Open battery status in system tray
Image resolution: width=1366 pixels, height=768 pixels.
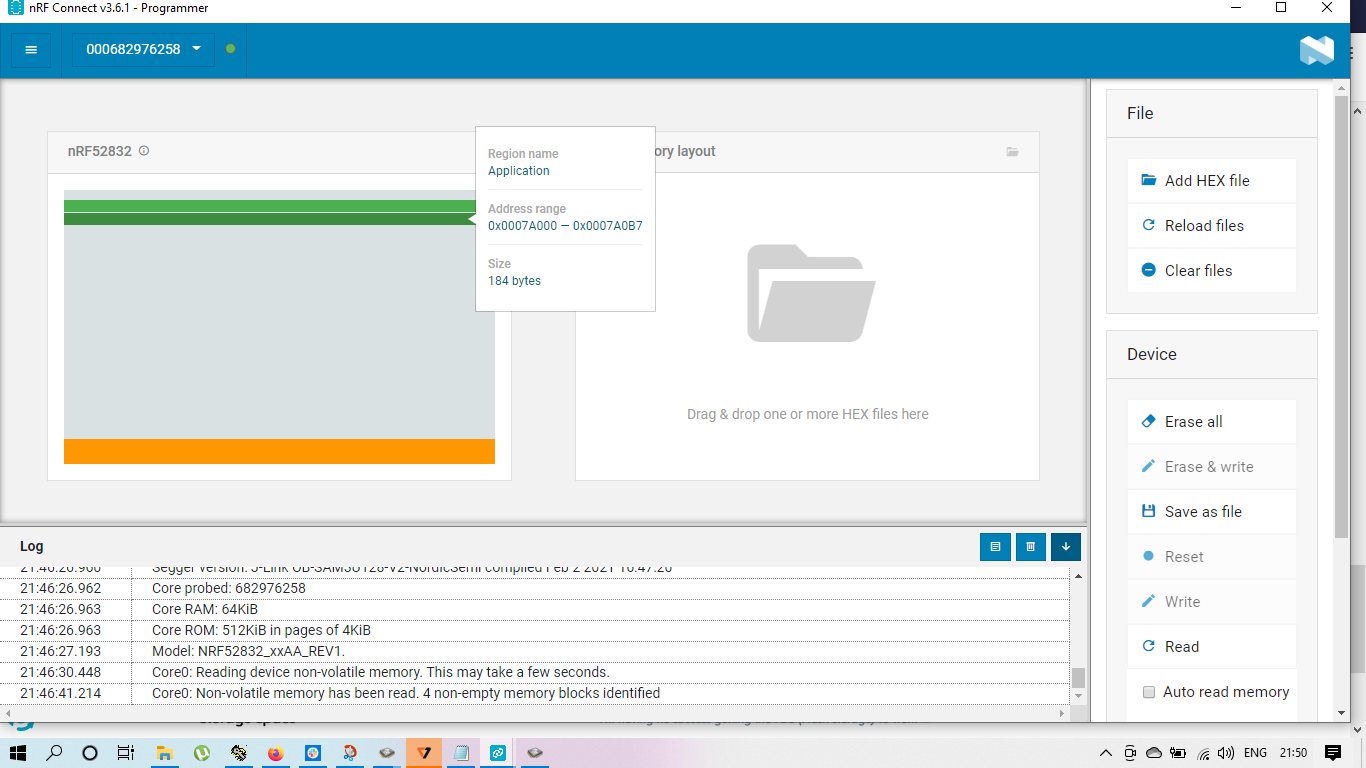1178,753
